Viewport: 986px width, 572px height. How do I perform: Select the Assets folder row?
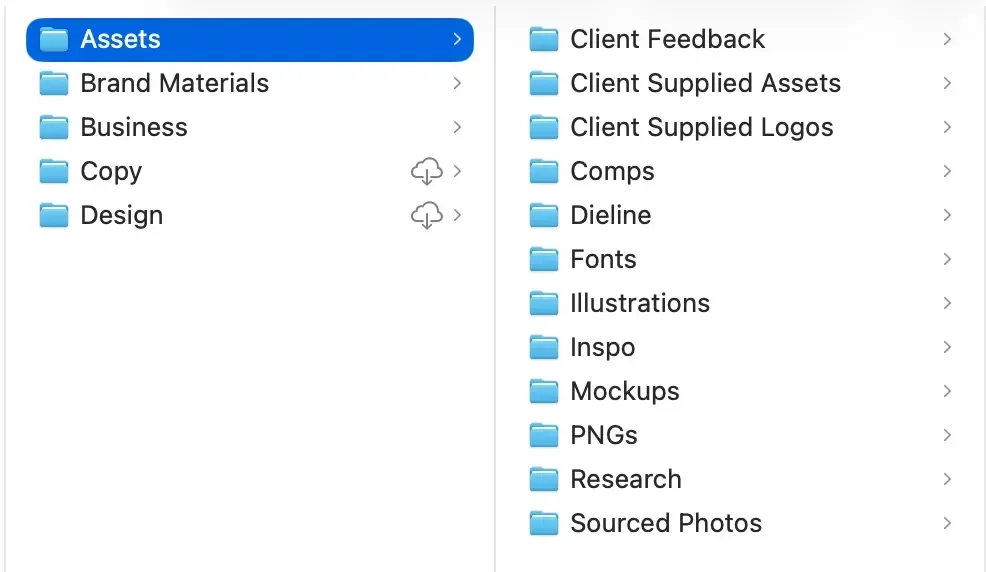coord(250,40)
